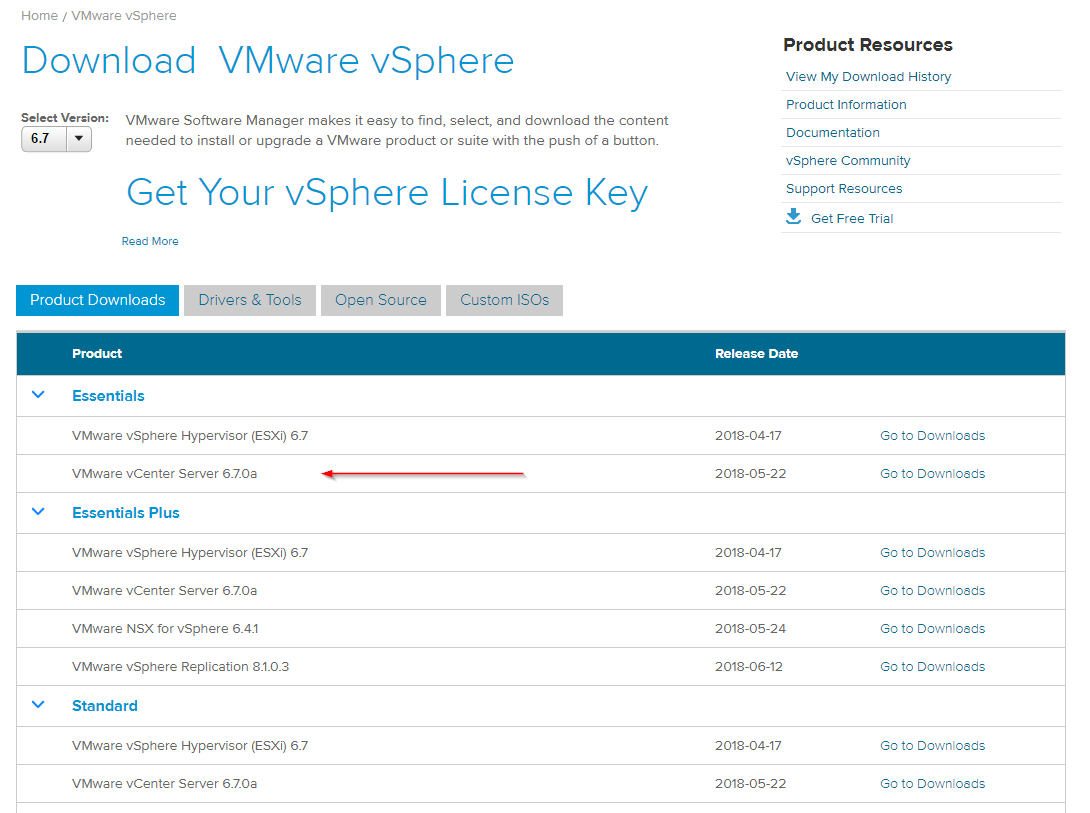Click the Essentials Plus section title
This screenshot has width=1090, height=813.
coord(126,513)
